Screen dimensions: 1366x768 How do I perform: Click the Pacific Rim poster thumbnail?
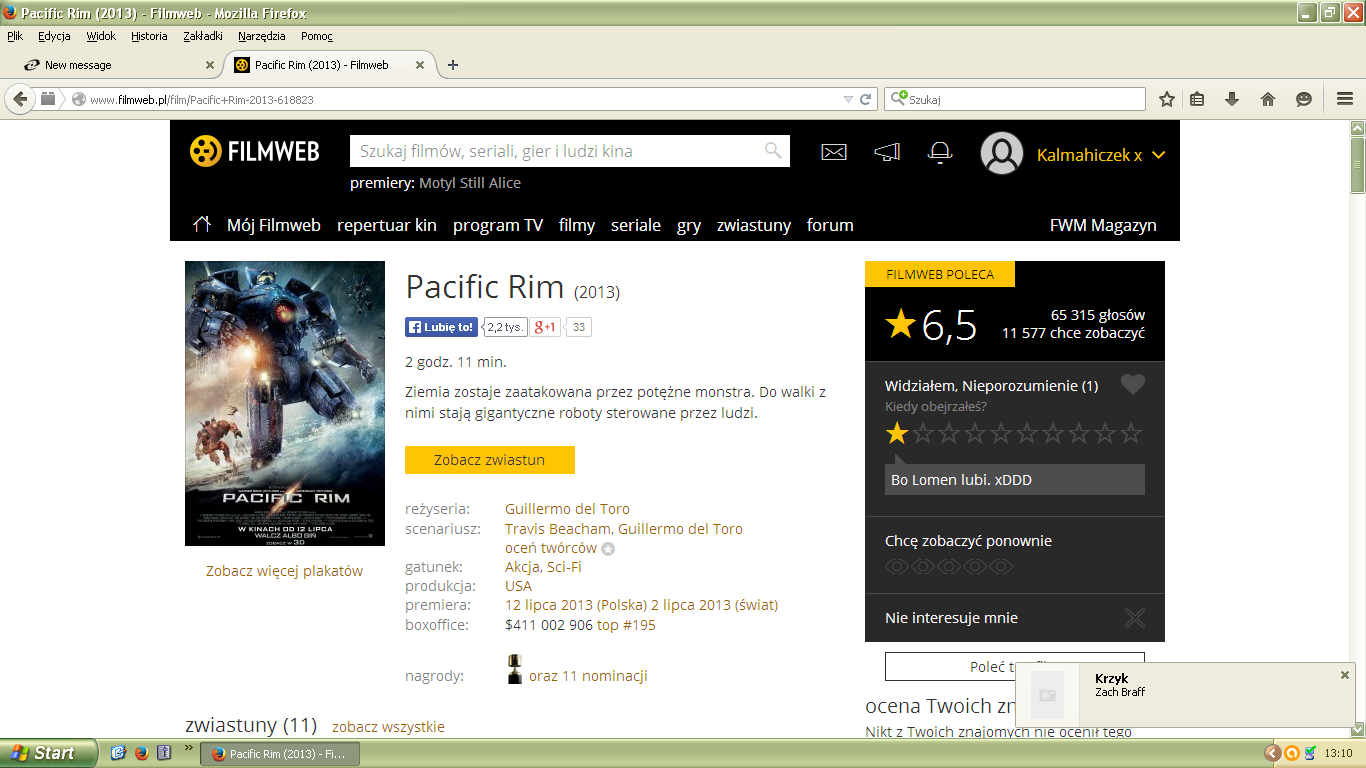pos(285,403)
